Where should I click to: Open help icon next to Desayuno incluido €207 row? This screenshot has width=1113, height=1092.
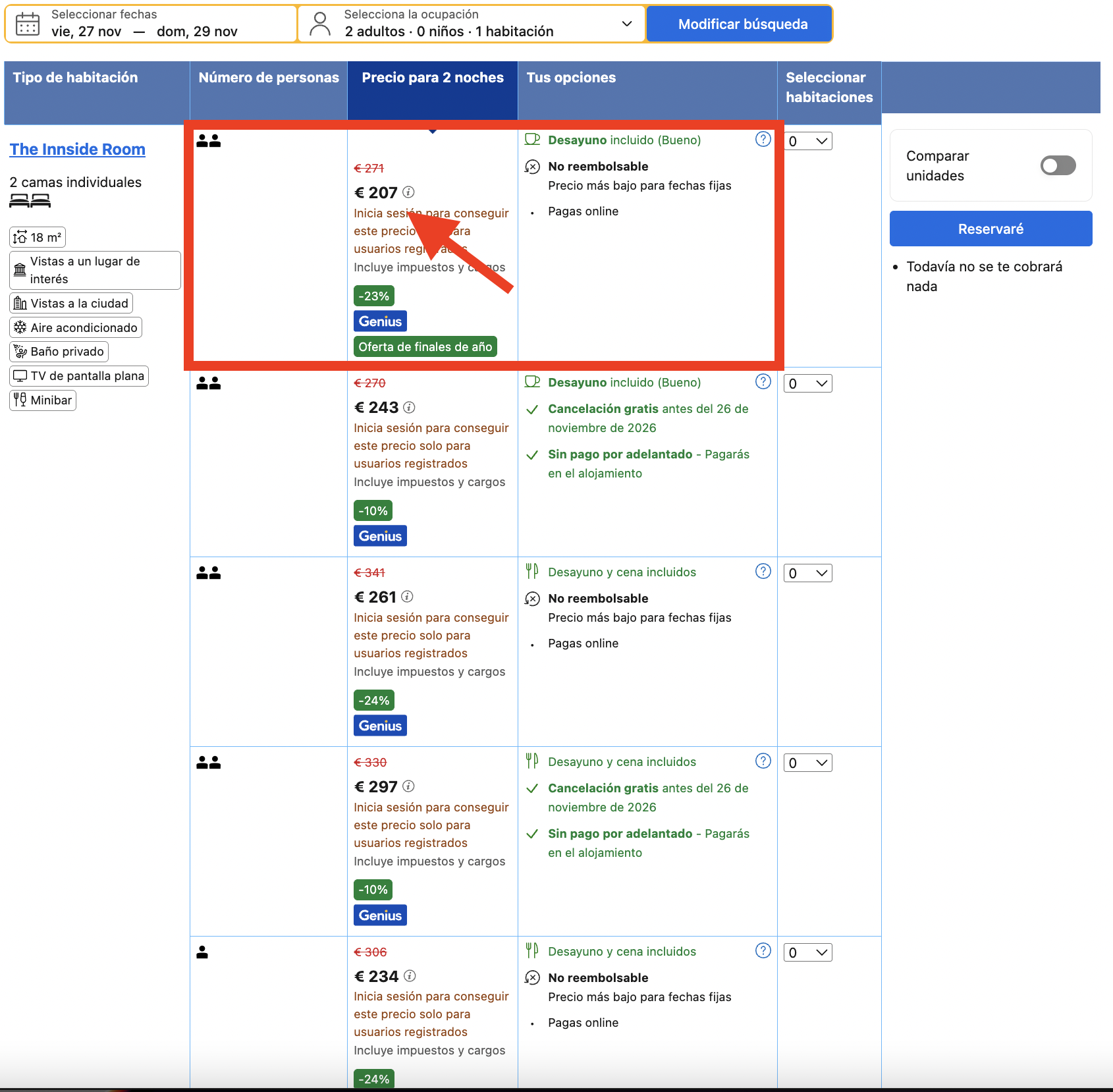763,140
